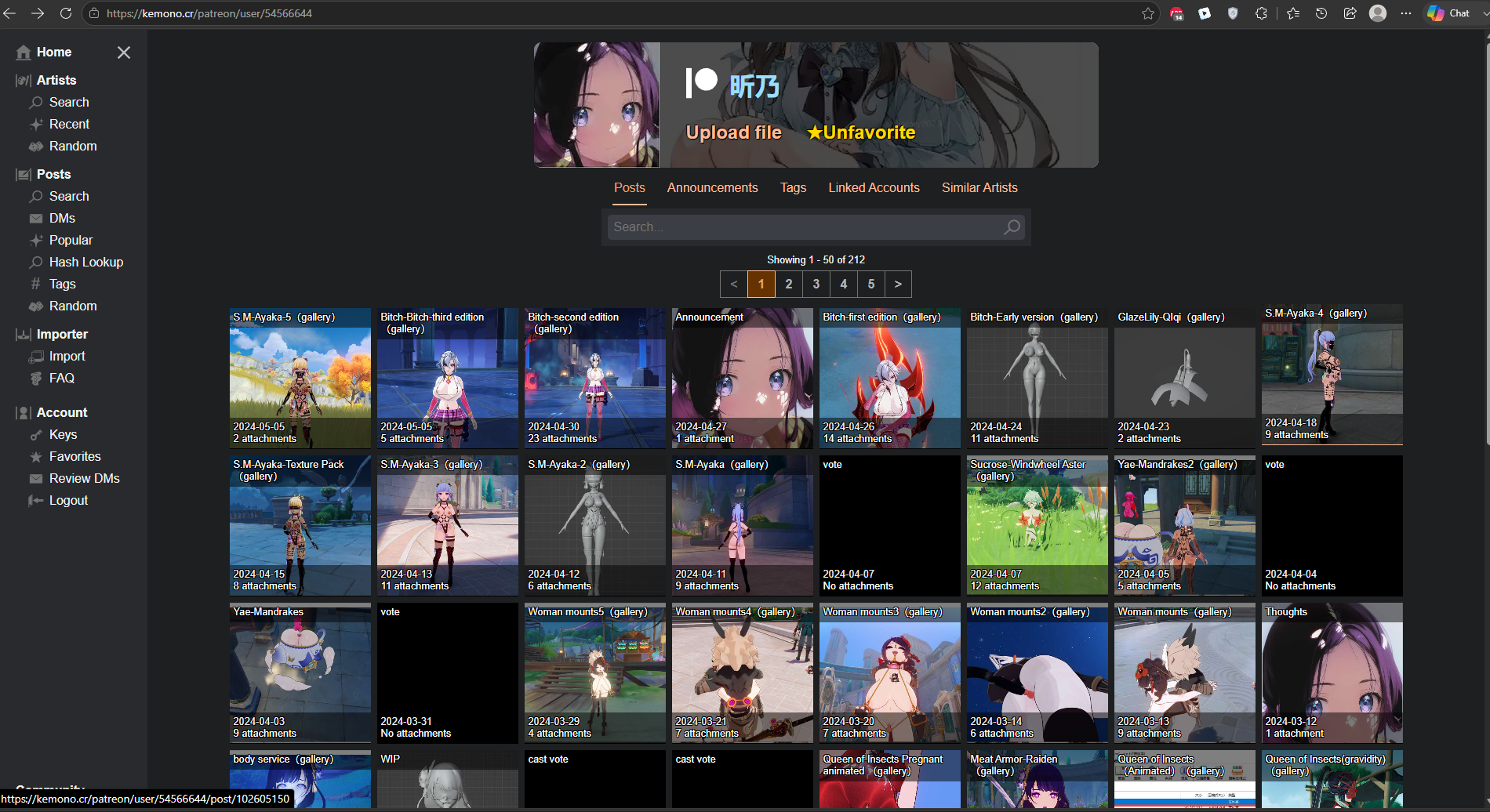The width and height of the screenshot is (1490, 812).
Task: Open Review DMs in the sidebar
Action: [84, 478]
